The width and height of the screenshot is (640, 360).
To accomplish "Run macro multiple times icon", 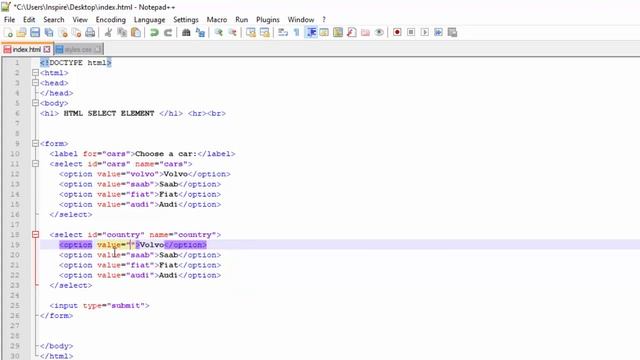I will [x=438, y=33].
